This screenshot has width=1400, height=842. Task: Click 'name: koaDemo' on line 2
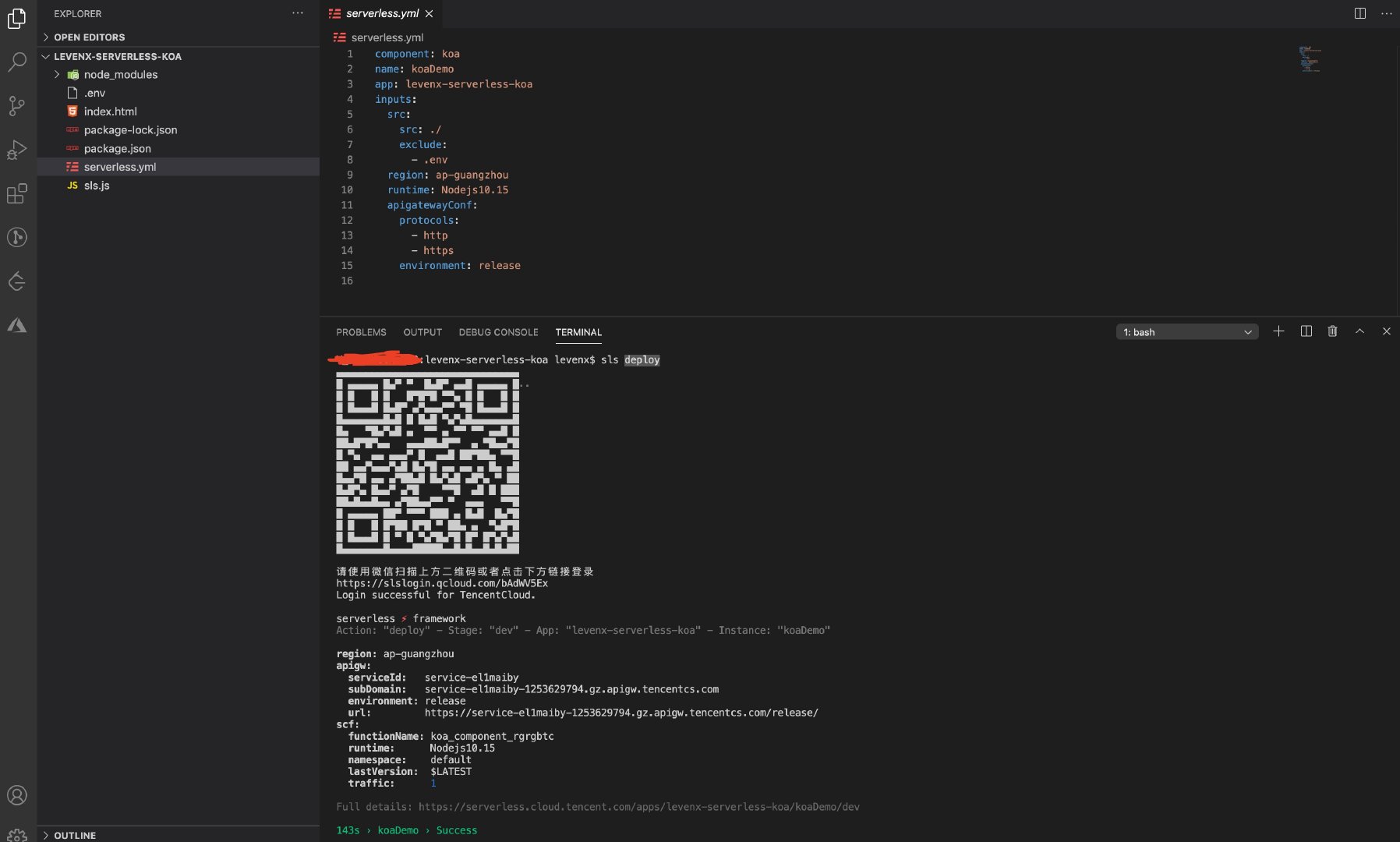[414, 69]
